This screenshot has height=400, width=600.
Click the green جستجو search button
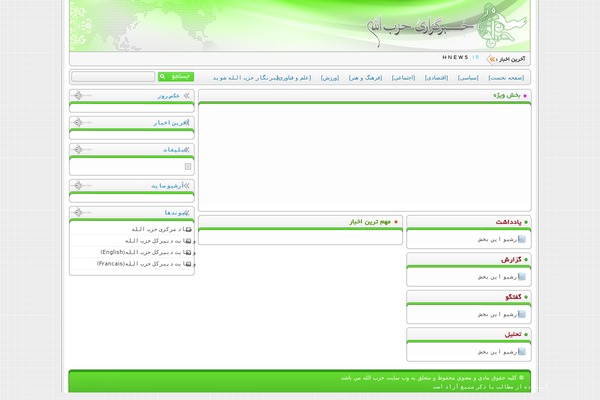(x=176, y=77)
